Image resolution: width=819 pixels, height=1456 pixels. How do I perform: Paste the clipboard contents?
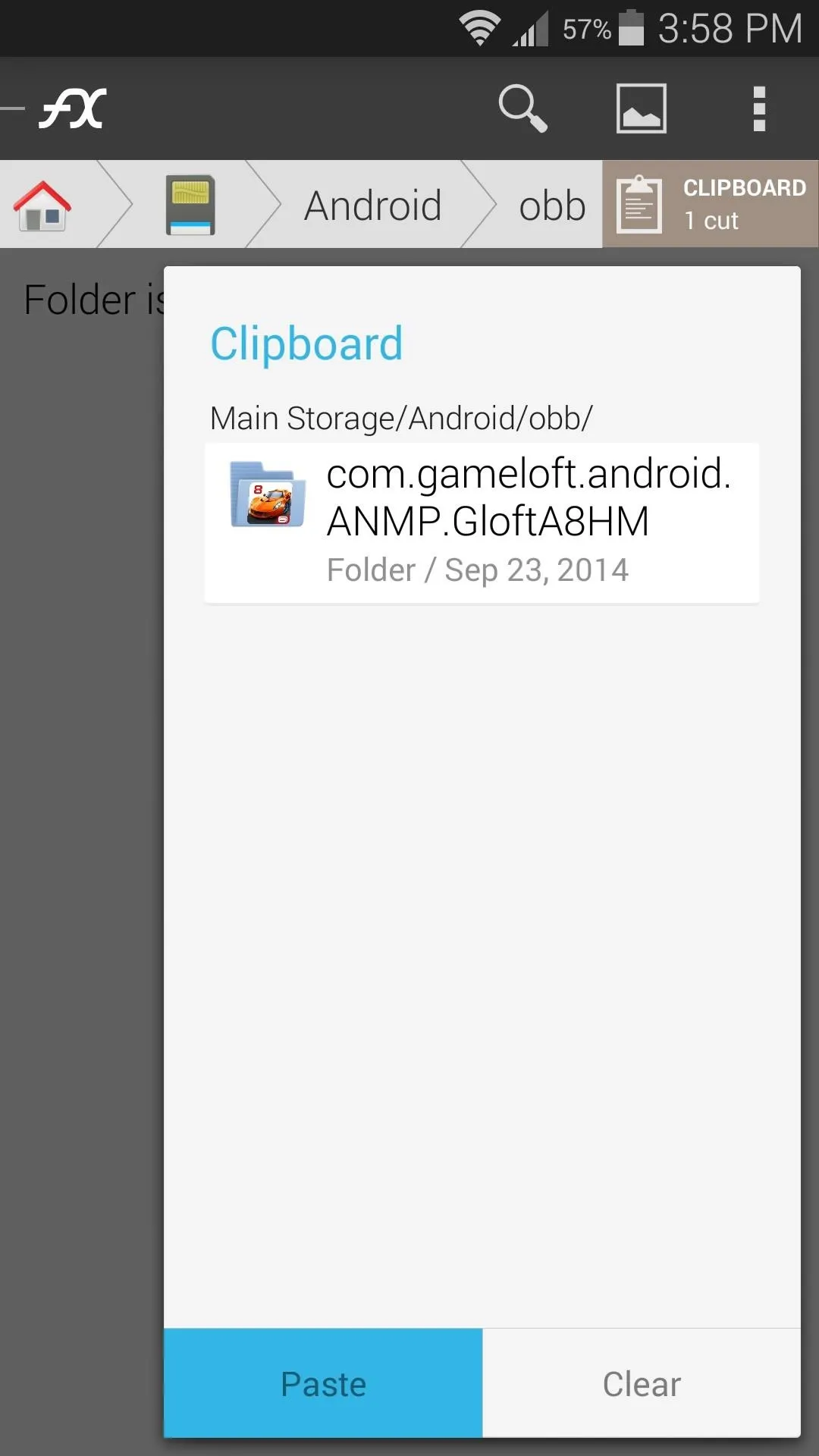coord(323,1383)
